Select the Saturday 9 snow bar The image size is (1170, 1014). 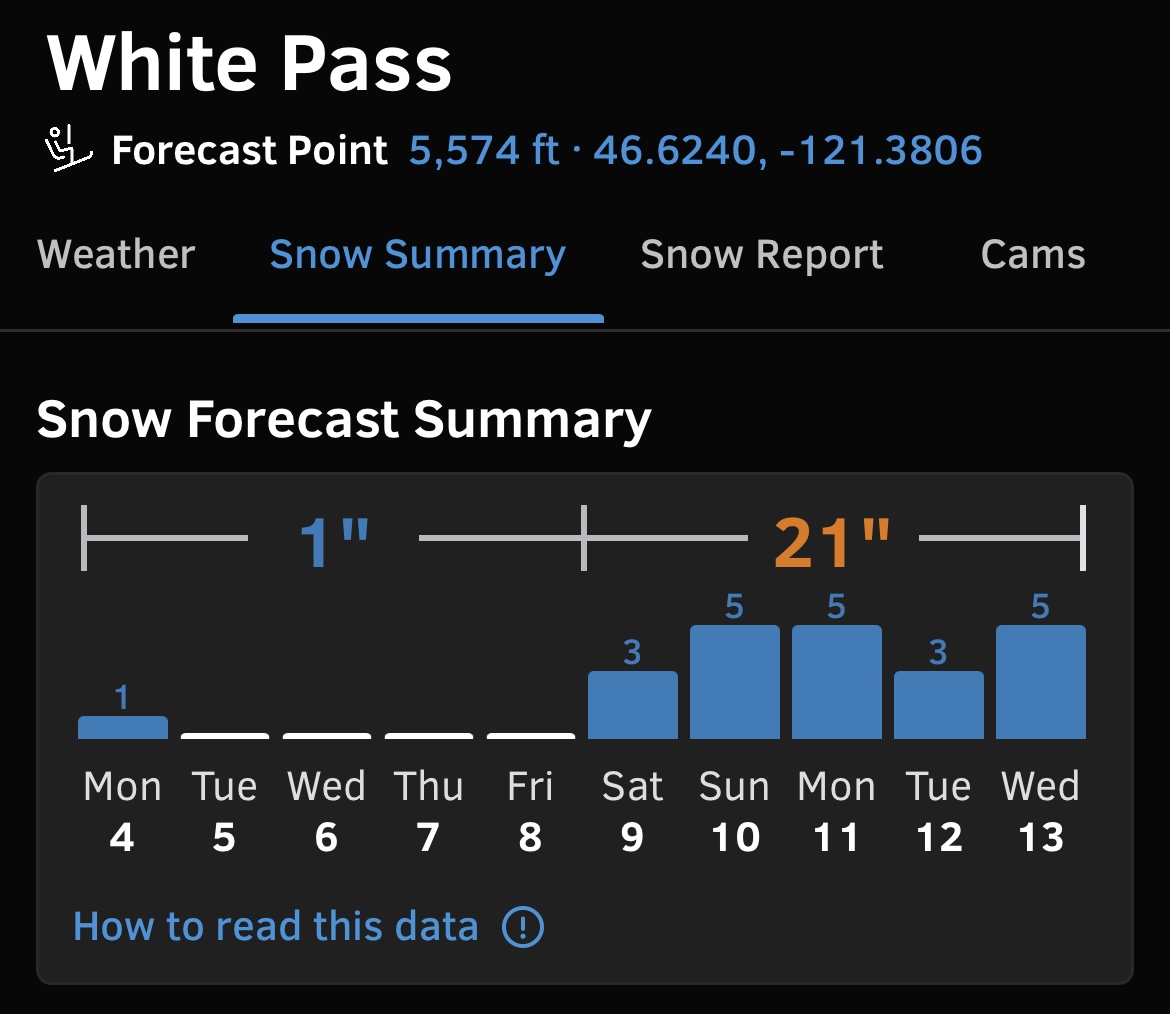tap(633, 705)
